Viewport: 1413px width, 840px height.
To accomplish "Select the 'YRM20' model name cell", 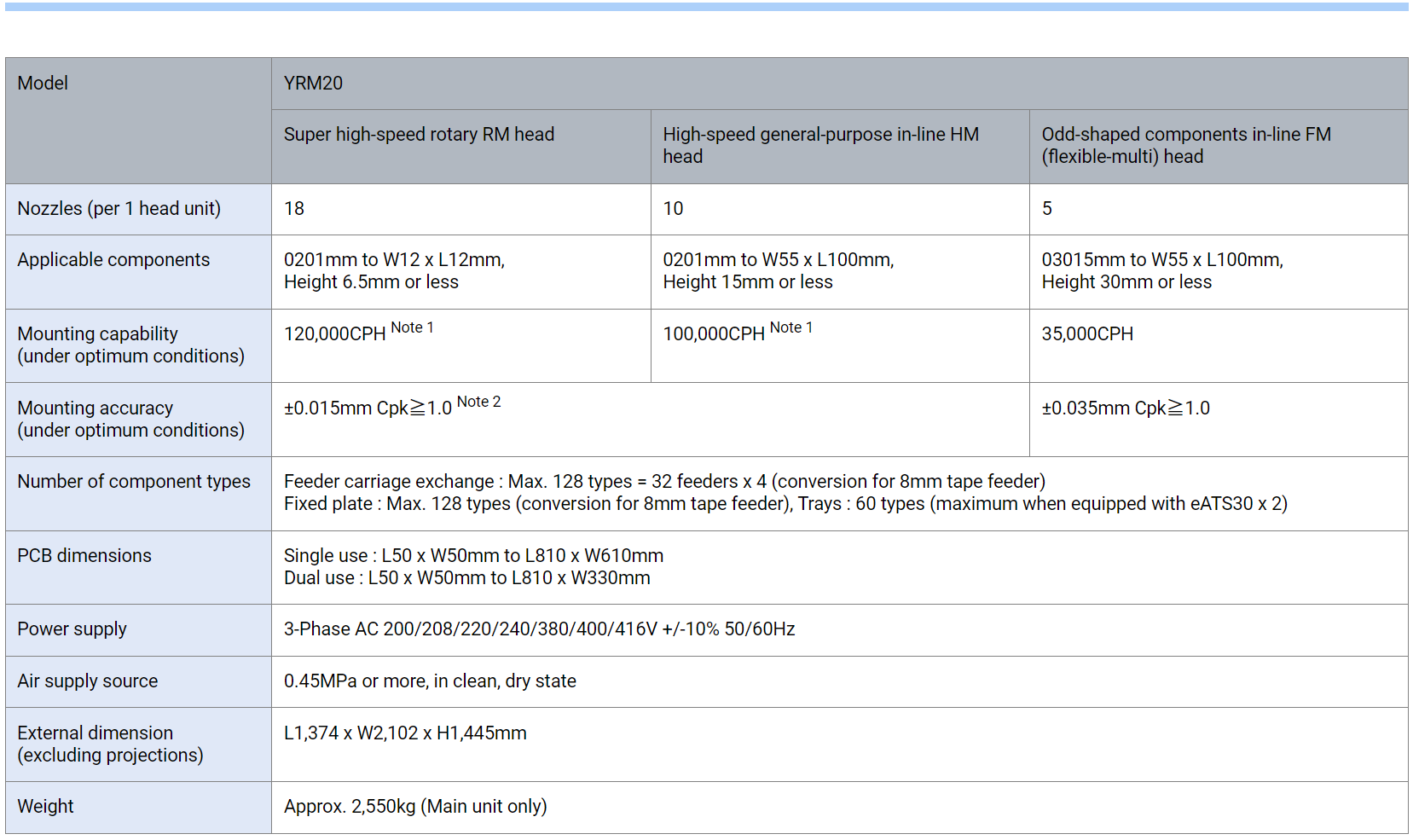I will pos(839,84).
